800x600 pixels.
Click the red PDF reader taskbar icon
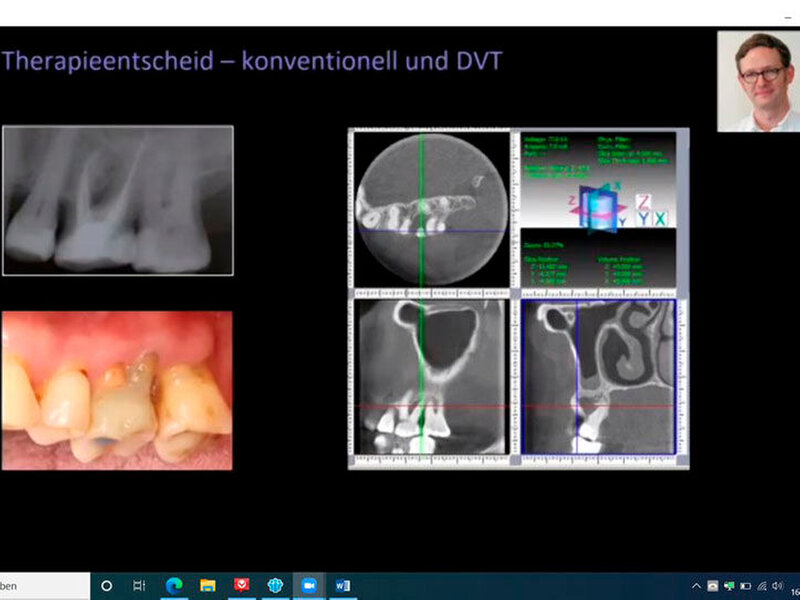pos(241,585)
